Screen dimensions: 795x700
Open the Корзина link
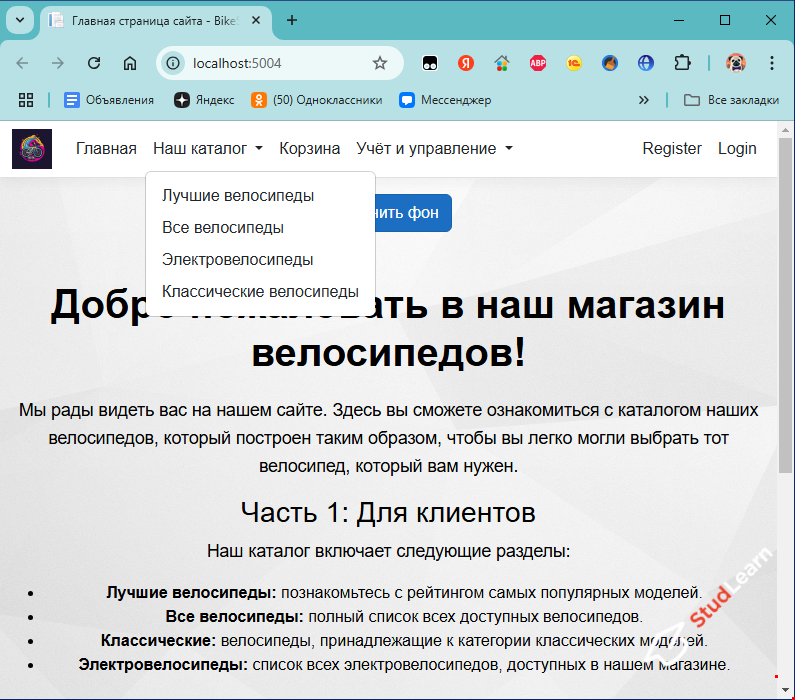[x=310, y=149]
